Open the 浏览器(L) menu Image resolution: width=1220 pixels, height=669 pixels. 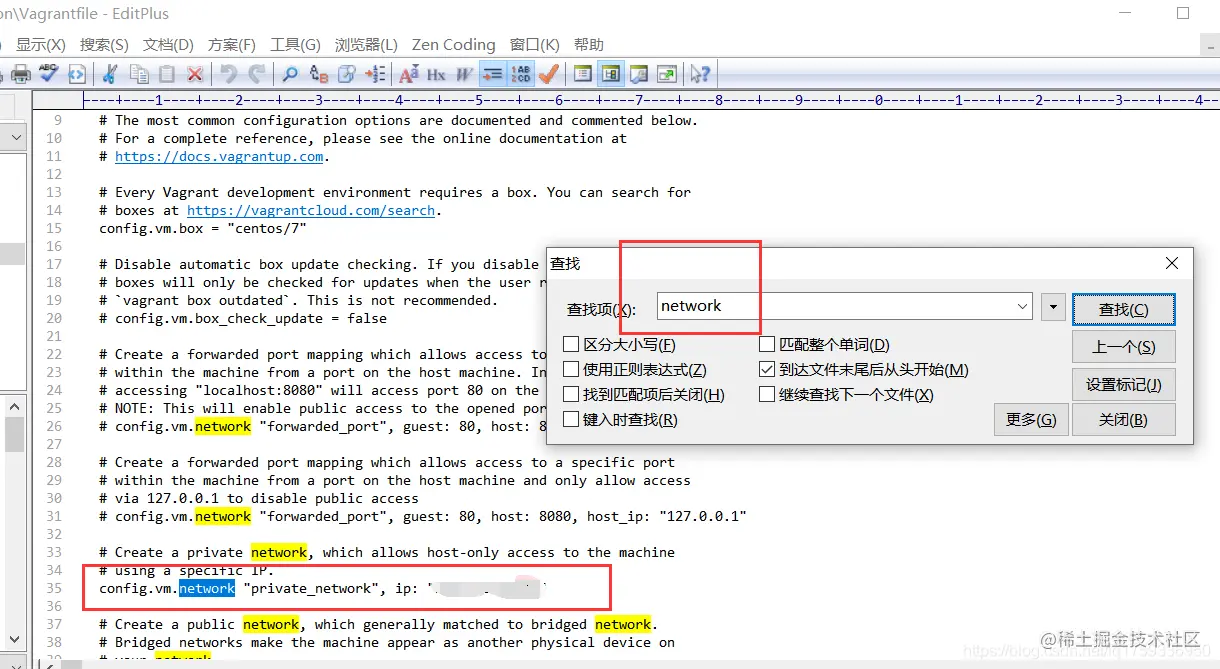tap(366, 45)
